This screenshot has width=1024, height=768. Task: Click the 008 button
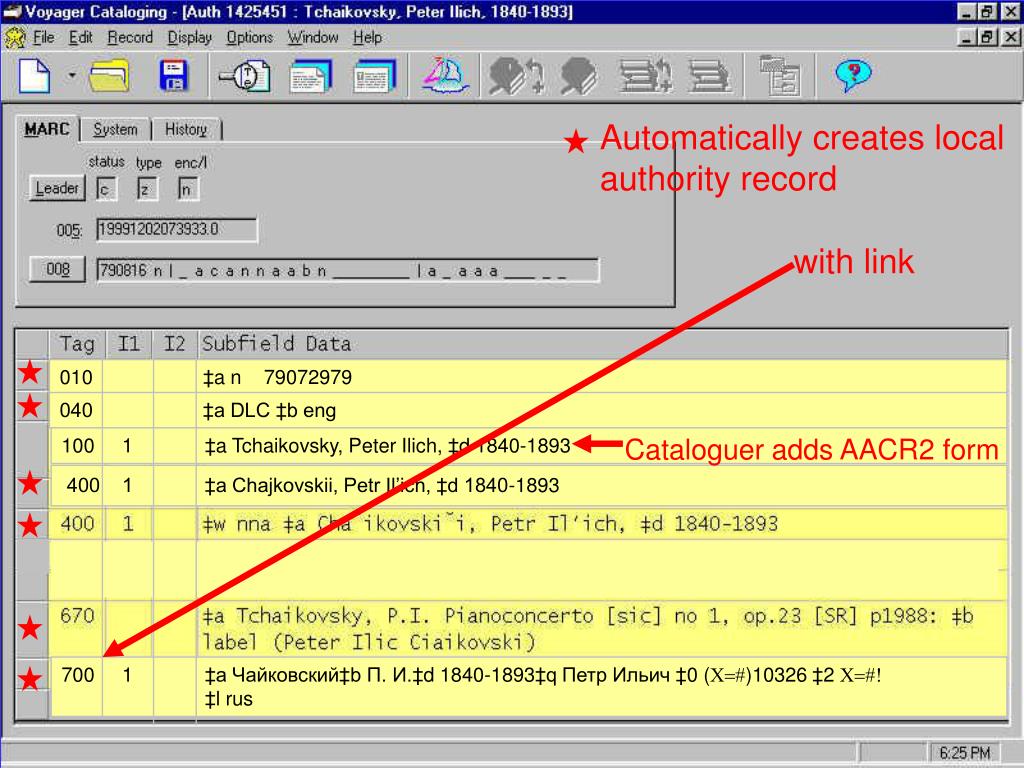click(57, 269)
